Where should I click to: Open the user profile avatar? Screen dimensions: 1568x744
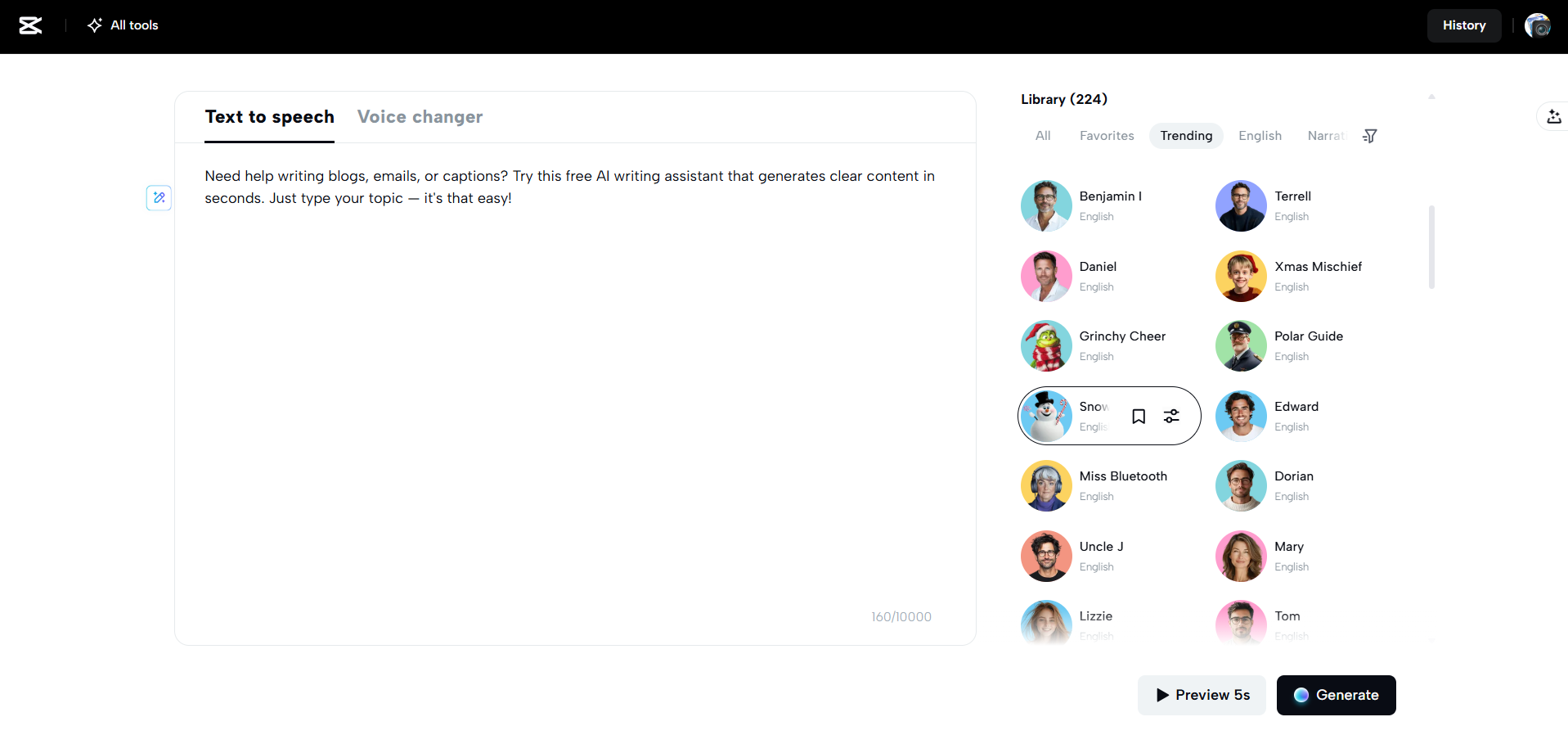(x=1538, y=25)
